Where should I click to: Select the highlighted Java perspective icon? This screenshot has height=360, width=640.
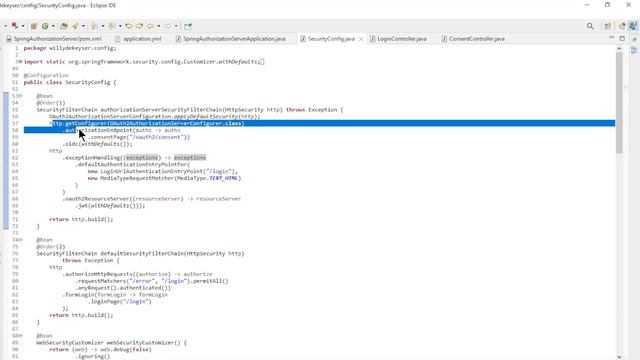point(633,26)
